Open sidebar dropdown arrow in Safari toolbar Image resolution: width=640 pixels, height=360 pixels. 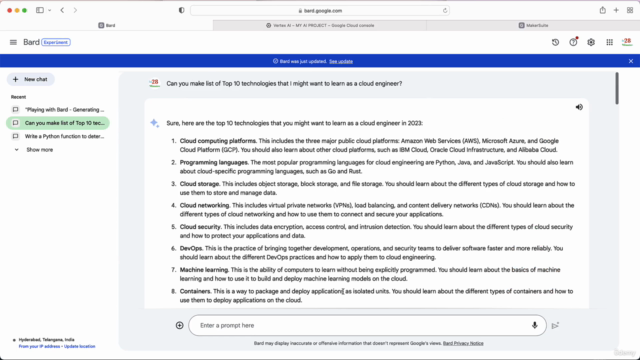(x=49, y=10)
